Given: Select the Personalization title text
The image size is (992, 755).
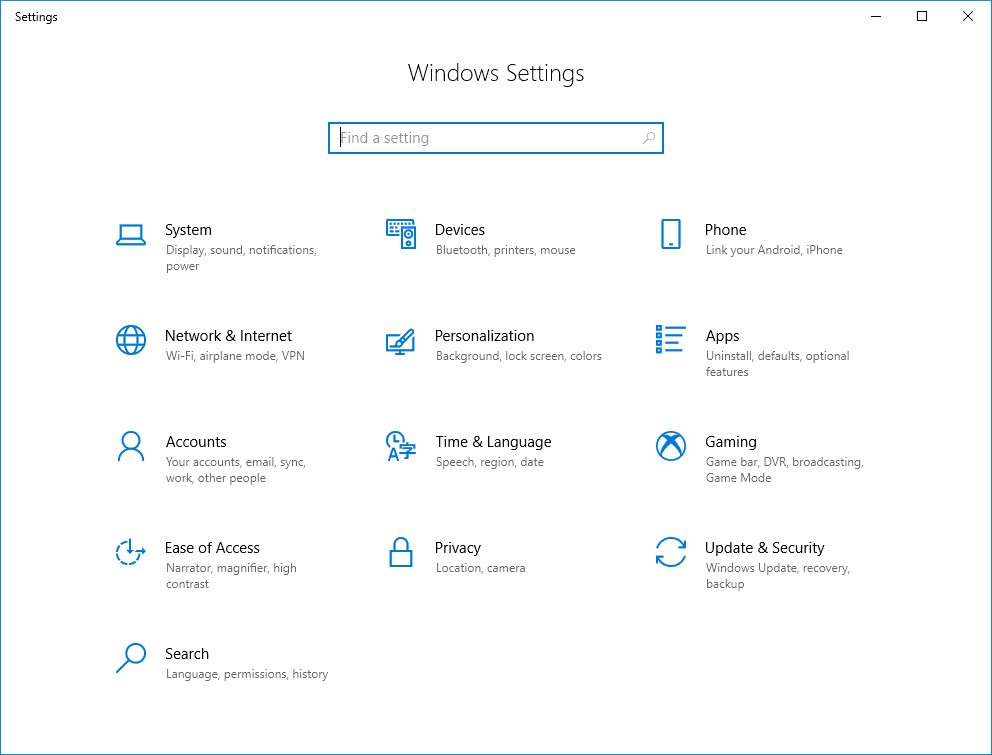Looking at the screenshot, I should click(484, 336).
